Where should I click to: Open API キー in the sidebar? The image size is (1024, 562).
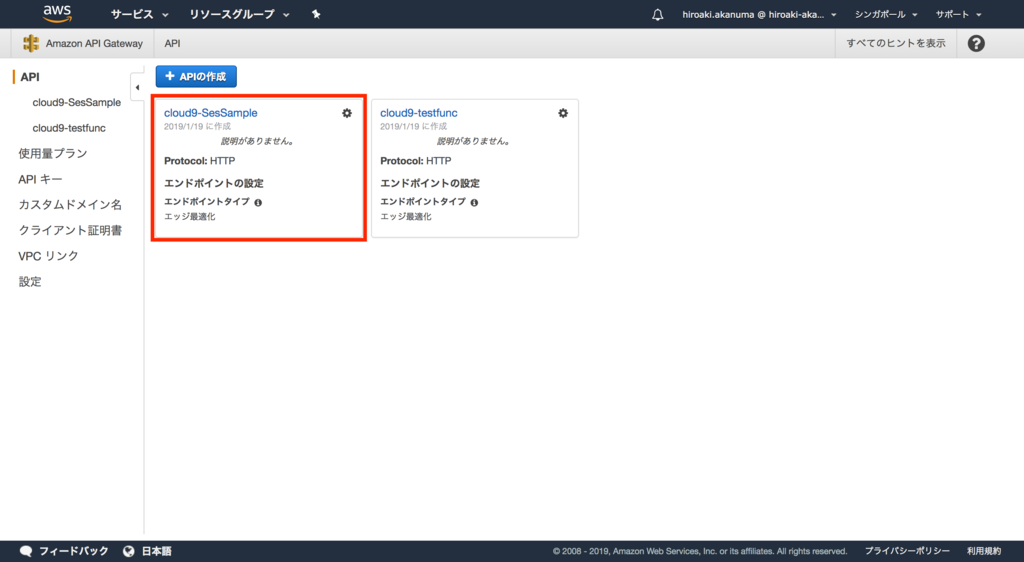40,179
